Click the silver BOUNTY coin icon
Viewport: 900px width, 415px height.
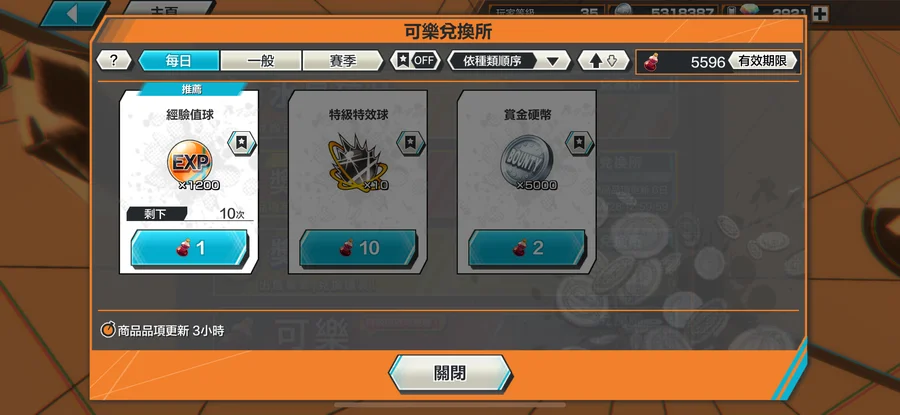(522, 158)
